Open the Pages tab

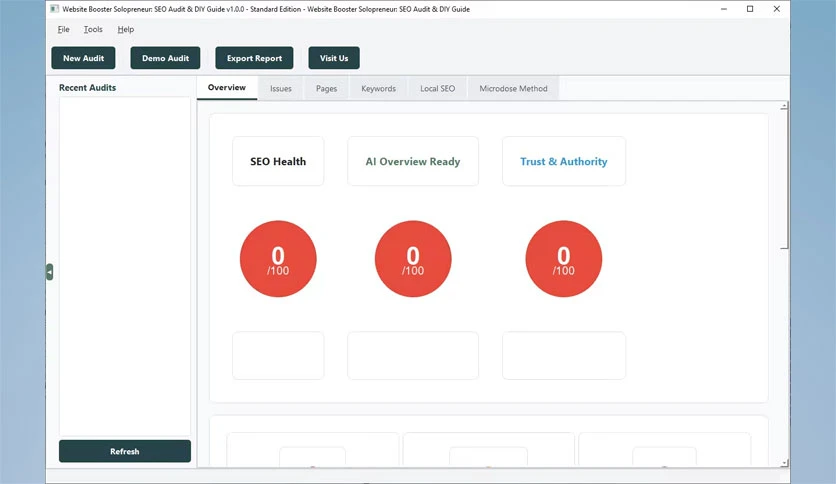click(326, 88)
